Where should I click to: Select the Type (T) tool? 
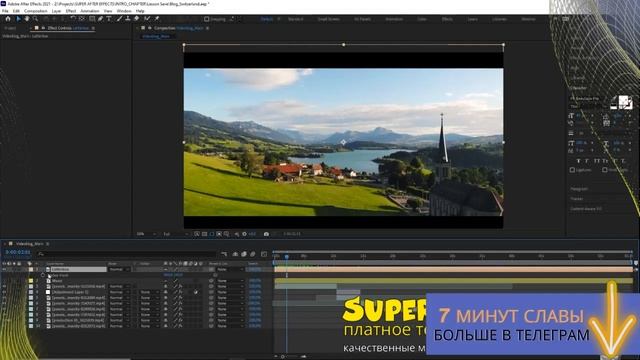point(109,19)
